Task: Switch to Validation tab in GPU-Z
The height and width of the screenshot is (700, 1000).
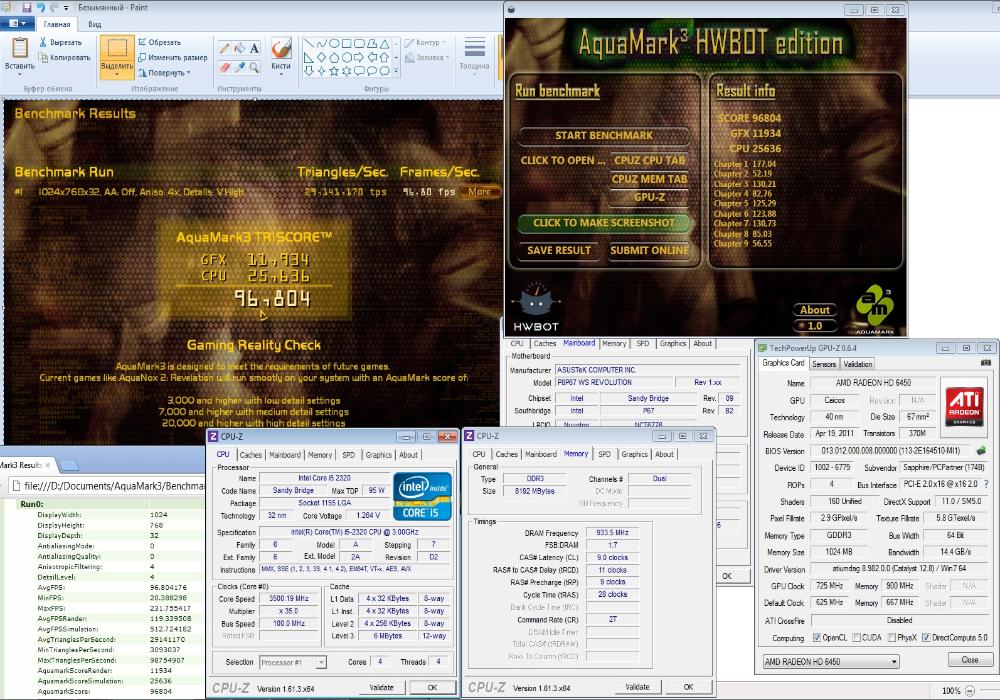Action: (x=858, y=364)
